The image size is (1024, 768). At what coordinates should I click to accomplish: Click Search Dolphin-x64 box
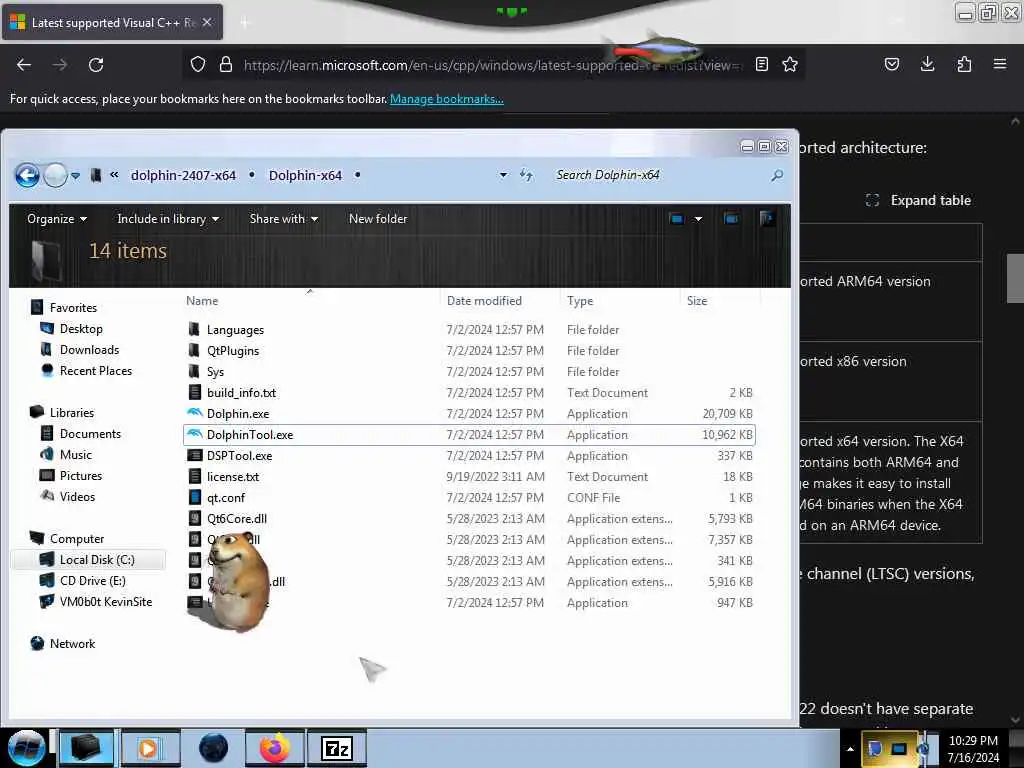tap(660, 175)
